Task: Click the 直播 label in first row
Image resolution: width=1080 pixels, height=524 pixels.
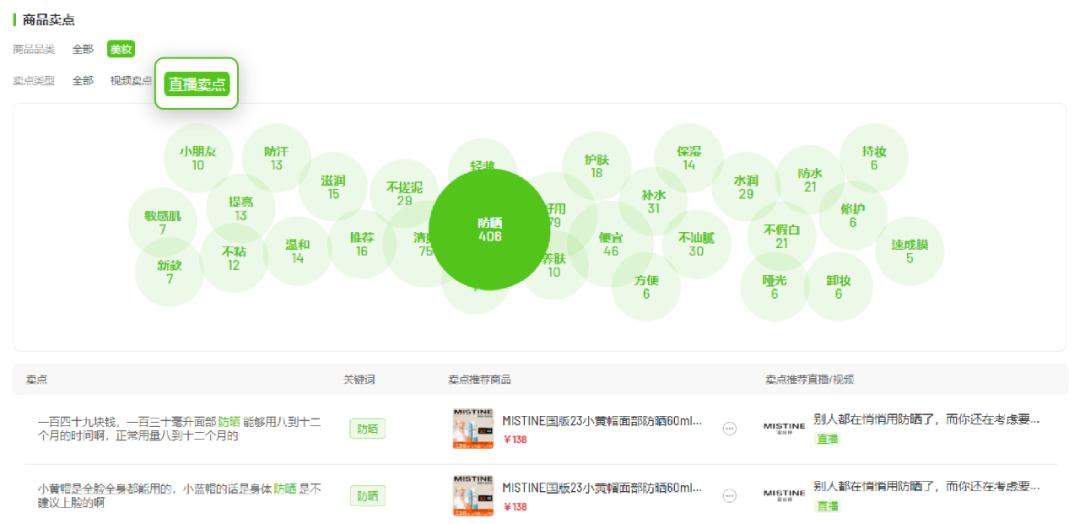Action: tap(827, 439)
